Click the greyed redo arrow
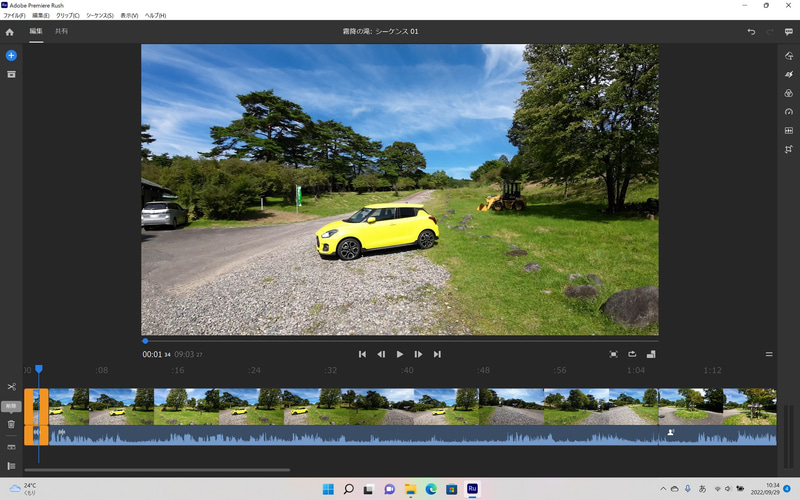Viewport: 800px width, 500px height. (770, 32)
